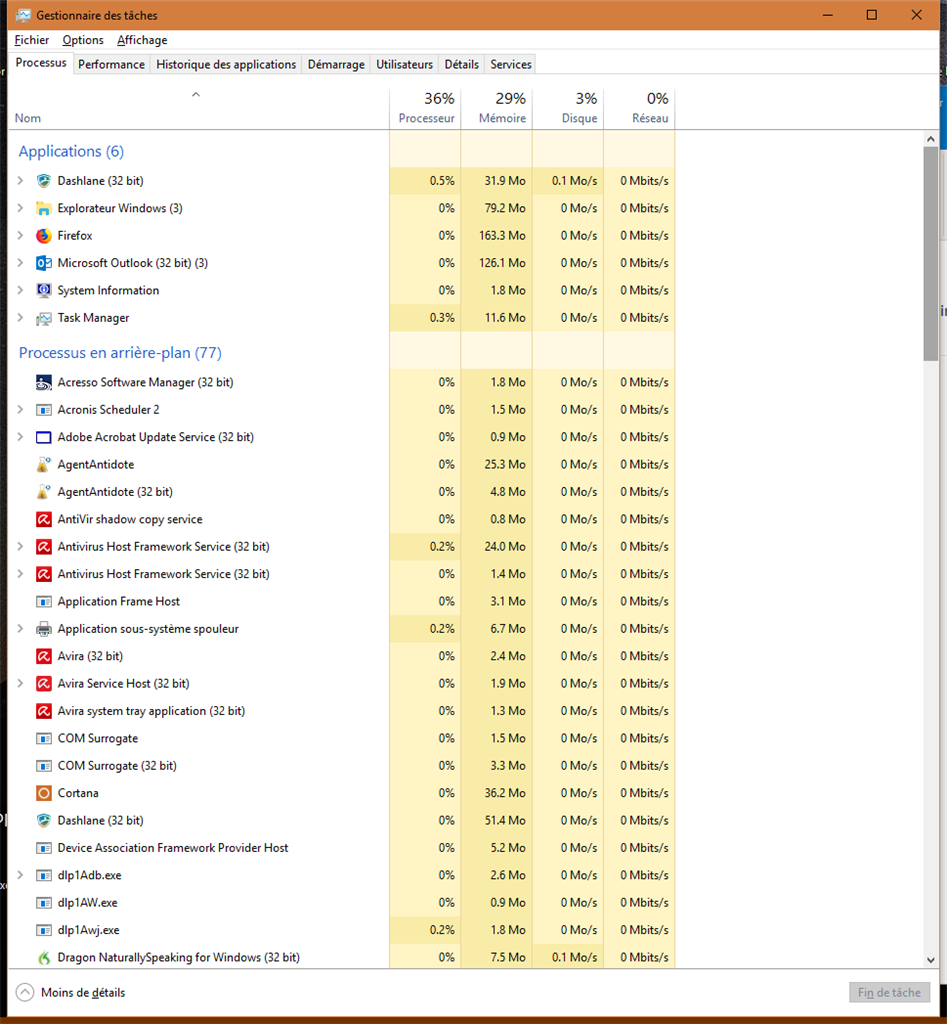Click the printer icon of Application sous-système spouleur
The width and height of the screenshot is (947, 1024).
tap(44, 629)
